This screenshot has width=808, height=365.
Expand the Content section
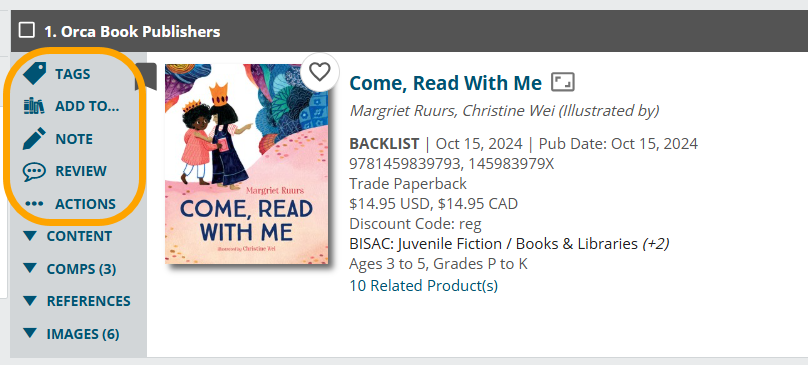pos(67,236)
